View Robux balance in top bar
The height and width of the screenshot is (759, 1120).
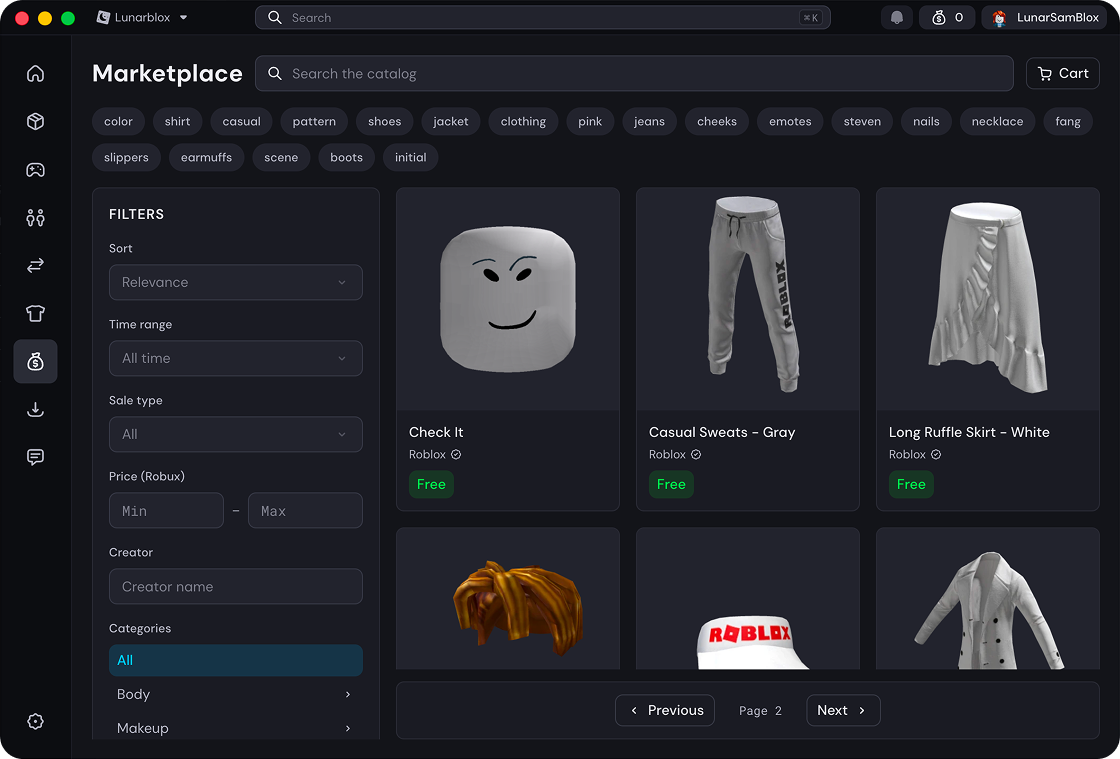947,17
